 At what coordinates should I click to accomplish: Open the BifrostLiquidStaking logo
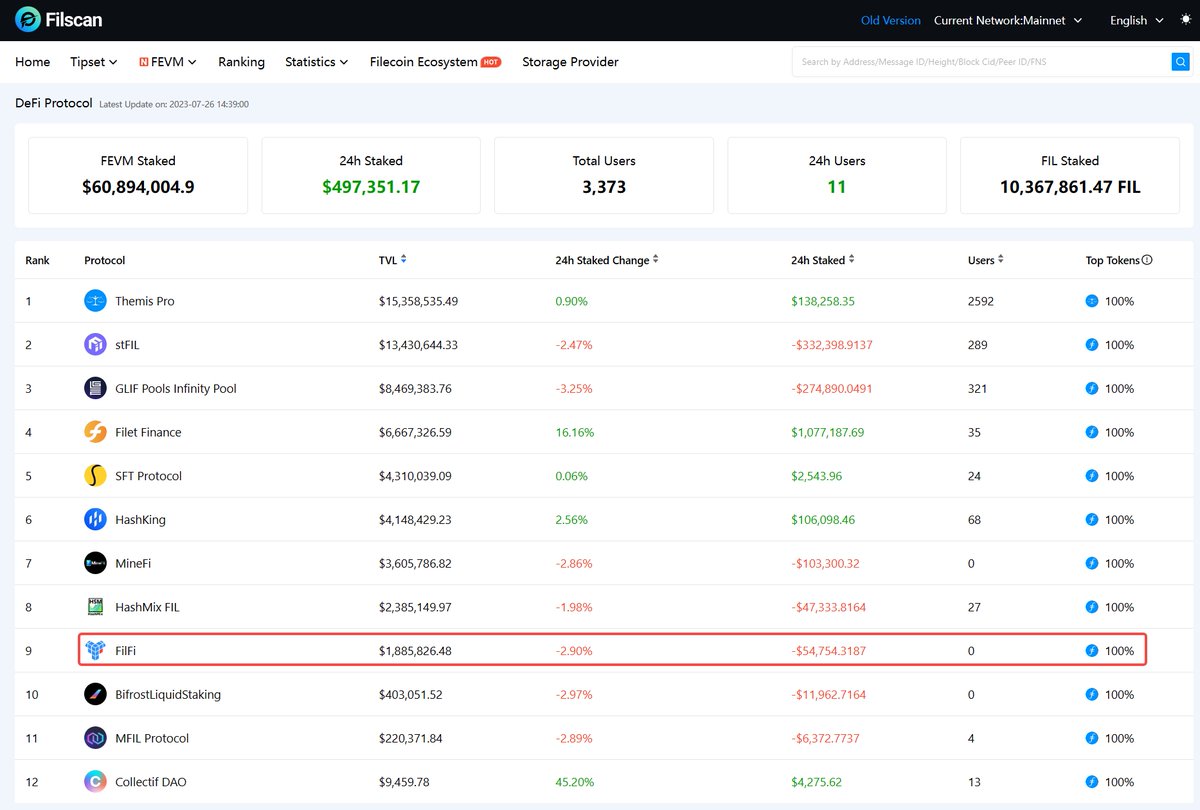click(96, 694)
